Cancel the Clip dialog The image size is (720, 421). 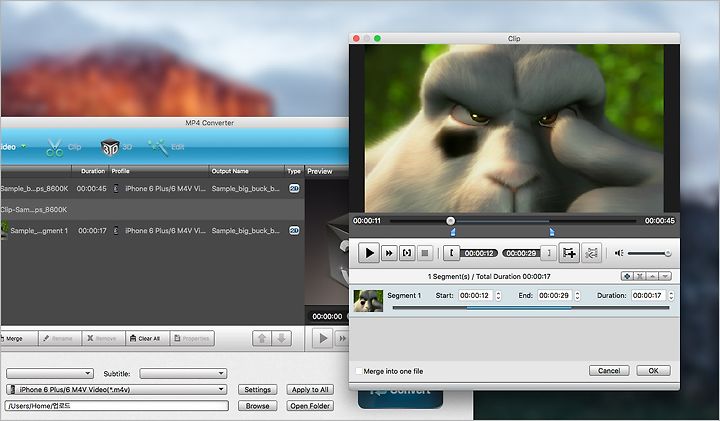point(609,370)
